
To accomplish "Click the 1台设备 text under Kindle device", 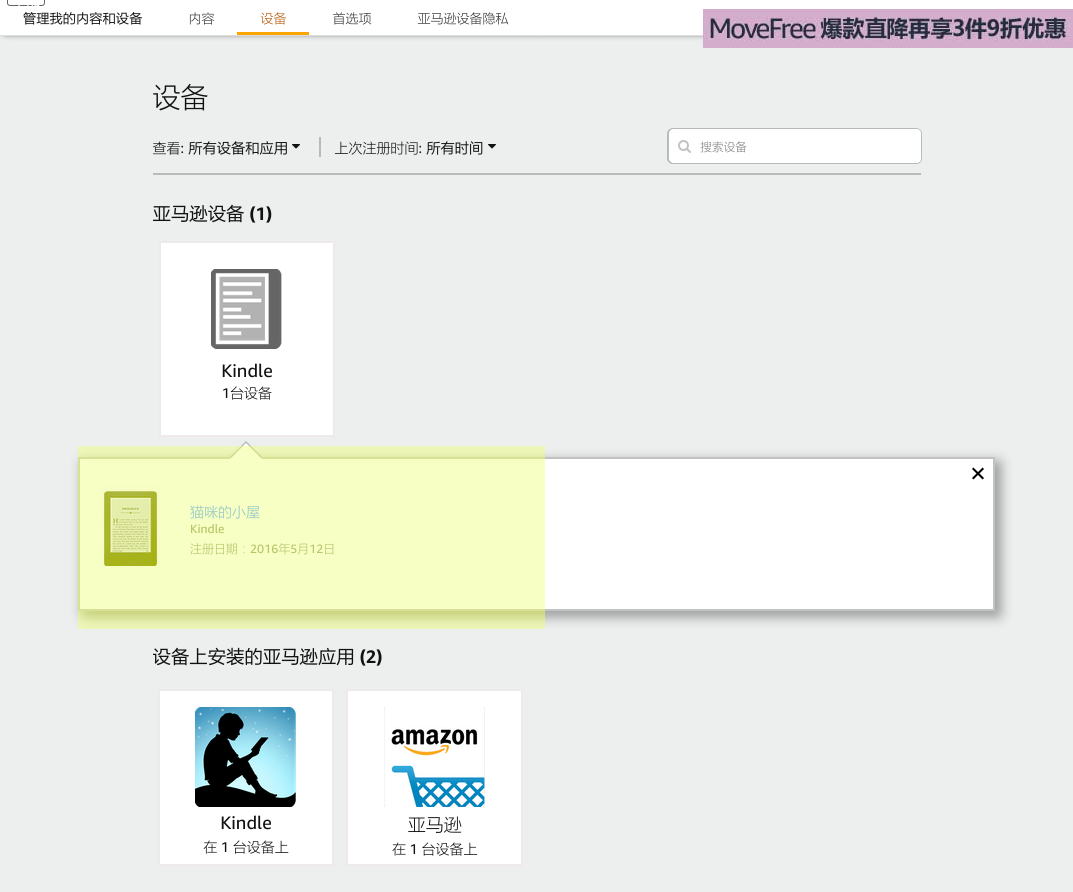I will click(247, 394).
